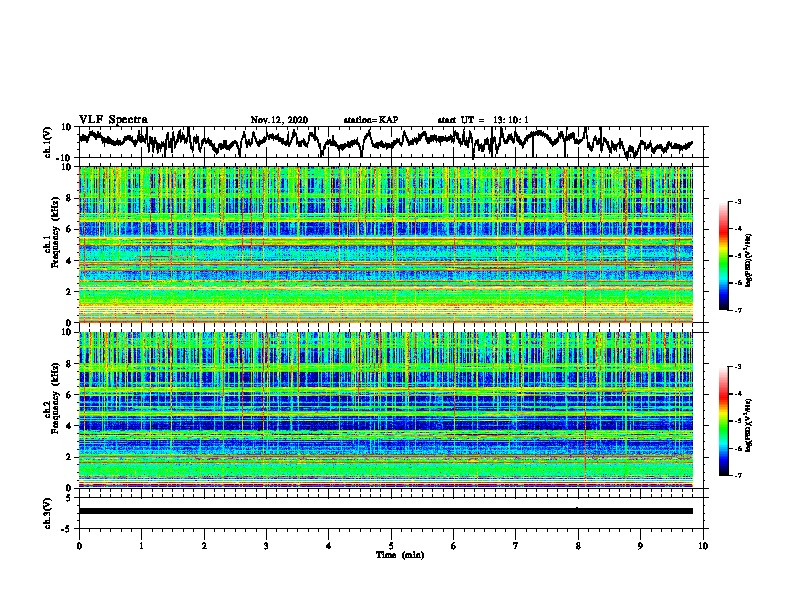Click the '-3' label on ch.1 color bar
This screenshot has width=792, height=612.
pyautogui.click(x=738, y=201)
